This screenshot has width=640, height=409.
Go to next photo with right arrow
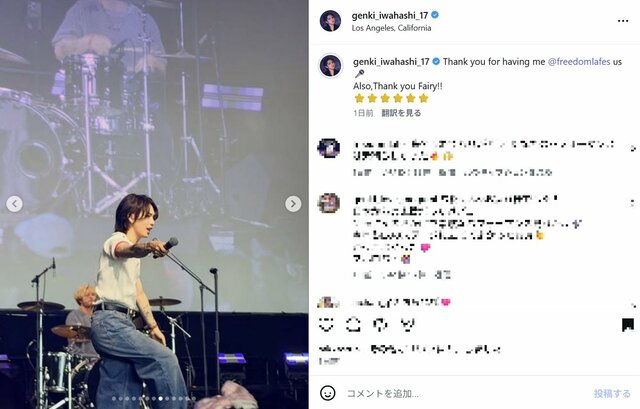click(293, 204)
